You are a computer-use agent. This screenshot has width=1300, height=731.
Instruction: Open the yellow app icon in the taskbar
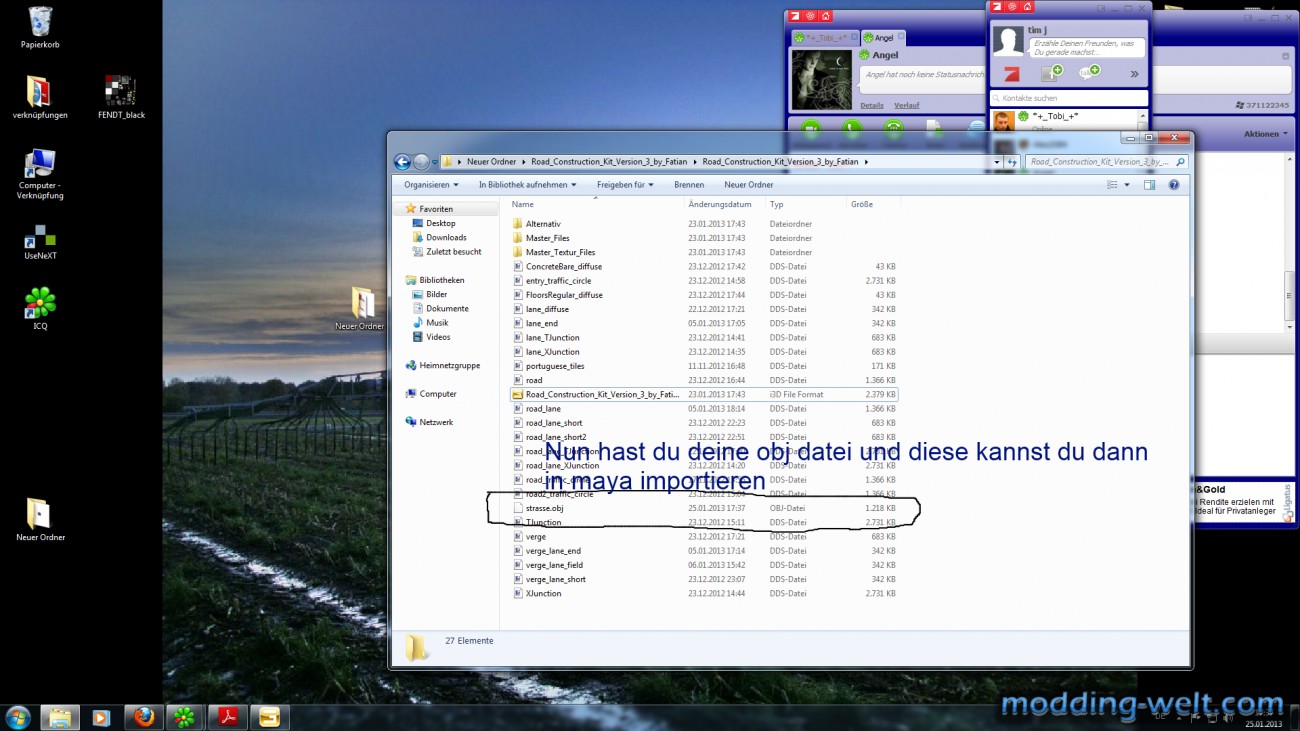coord(269,717)
